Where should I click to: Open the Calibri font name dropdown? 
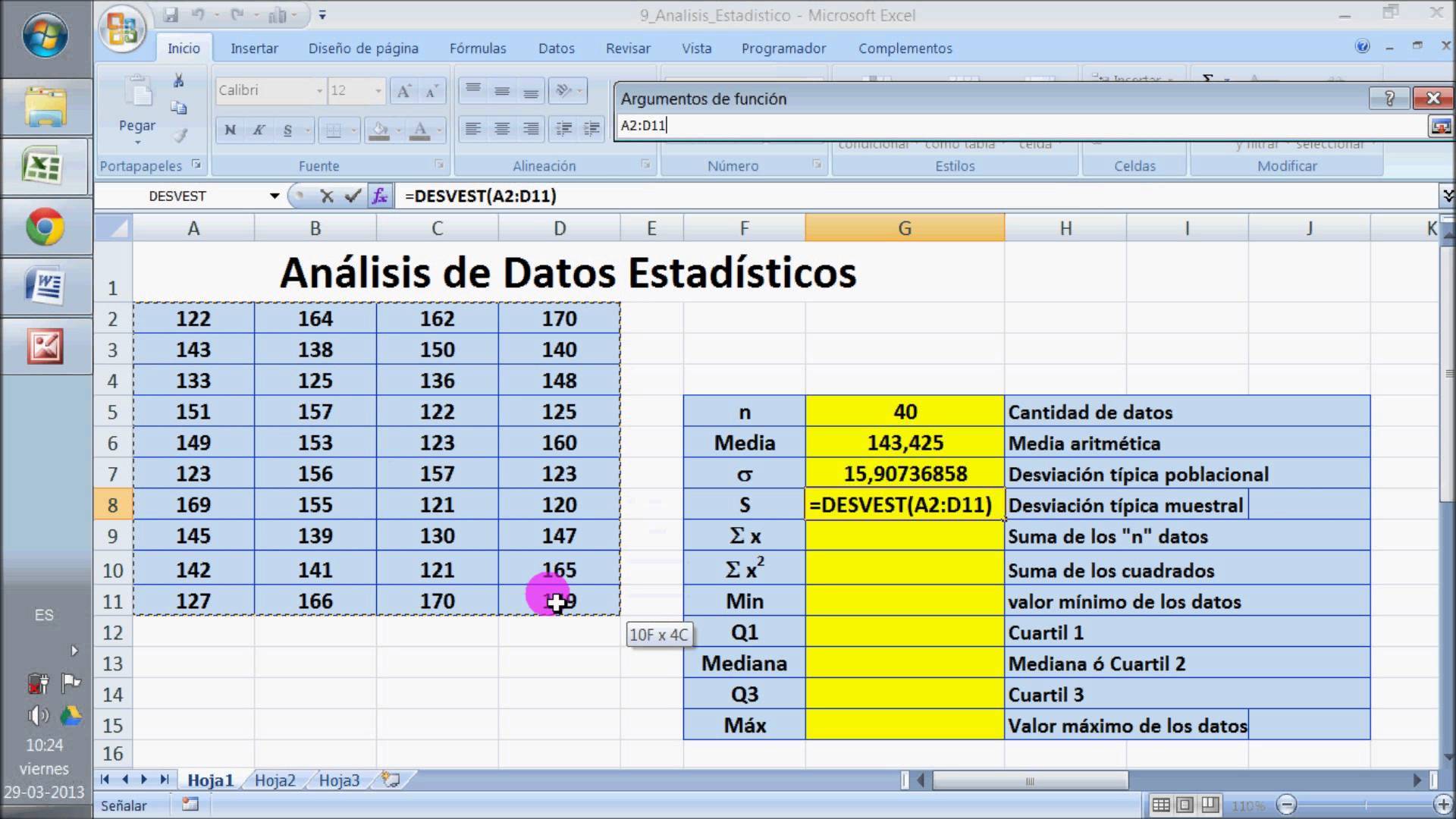[319, 91]
